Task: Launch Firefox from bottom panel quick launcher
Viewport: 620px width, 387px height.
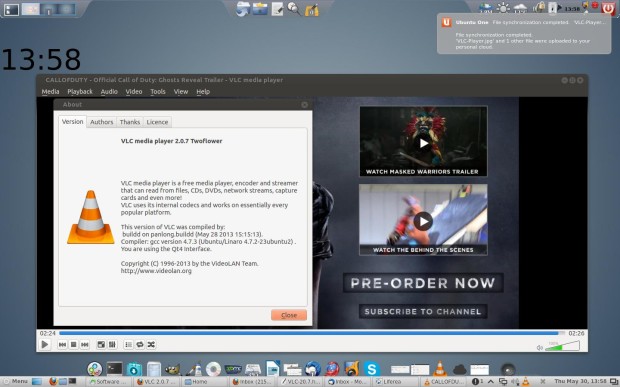Action: (x=53, y=381)
